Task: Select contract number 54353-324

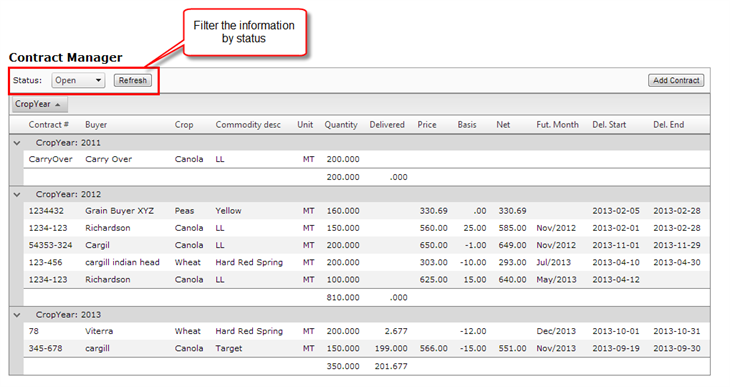Action: click(x=50, y=245)
